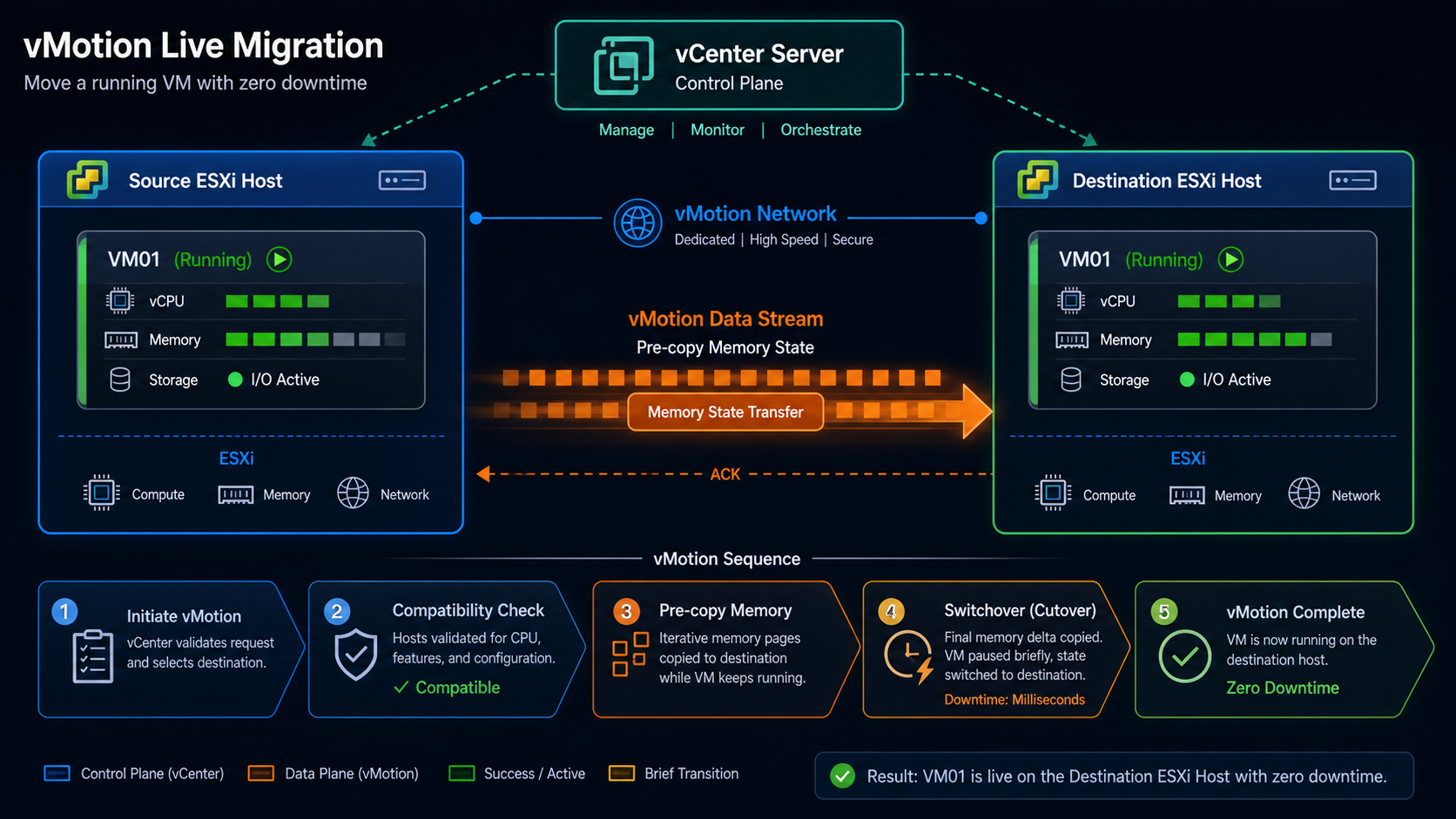The width and height of the screenshot is (1456, 819).
Task: Click the squares icon in Pre-copy Memory step
Action: point(630,655)
